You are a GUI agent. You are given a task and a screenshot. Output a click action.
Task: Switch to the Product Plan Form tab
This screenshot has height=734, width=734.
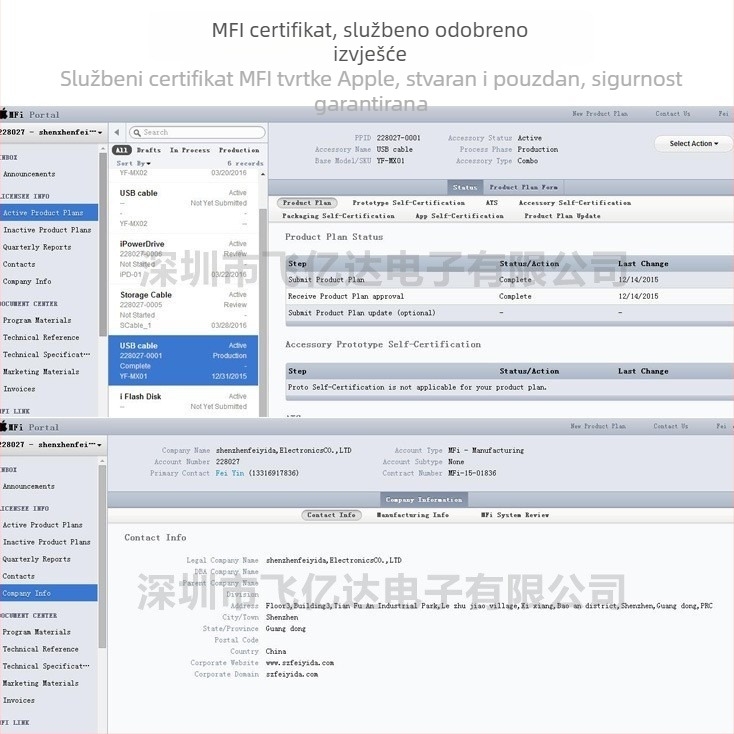[x=523, y=187]
